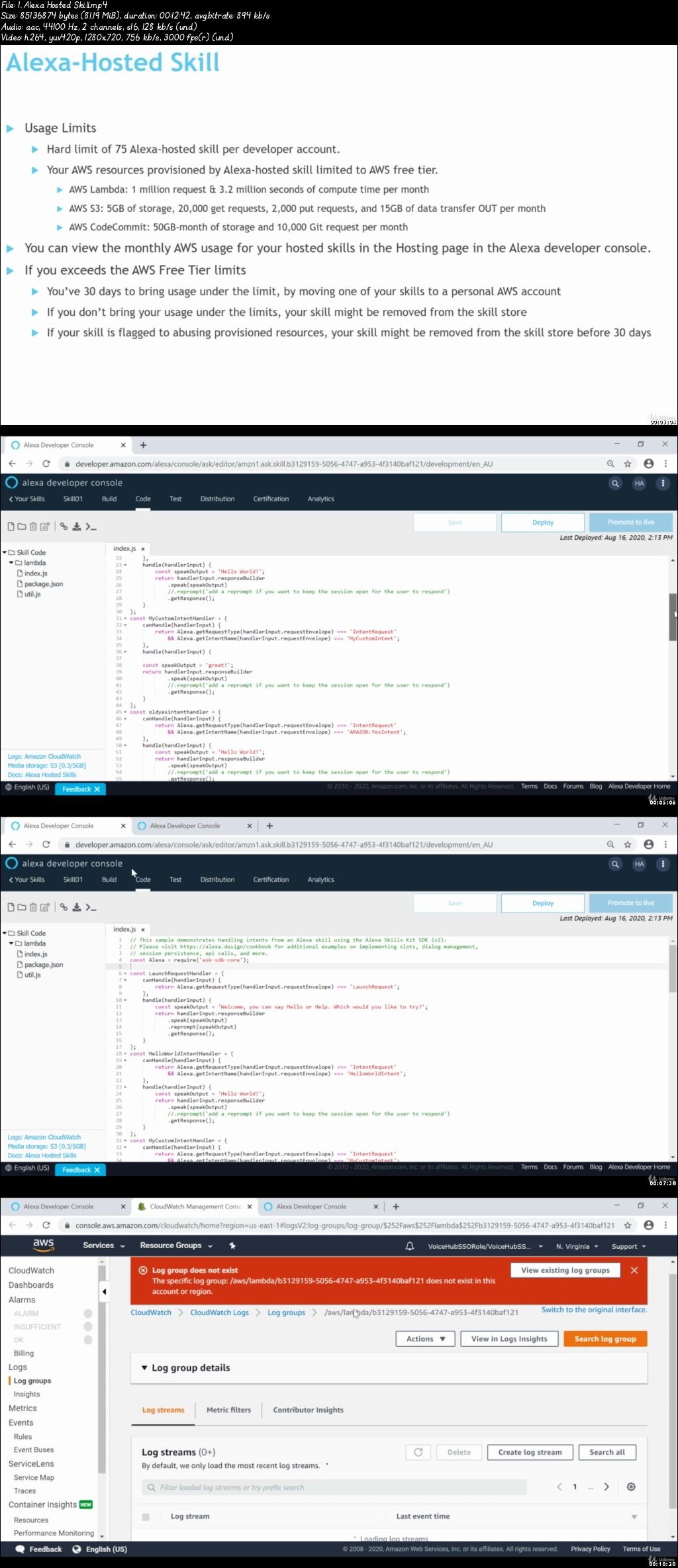Dismiss the 'Log group does not exist' banner
The height and width of the screenshot is (1568, 678).
pos(634,1270)
